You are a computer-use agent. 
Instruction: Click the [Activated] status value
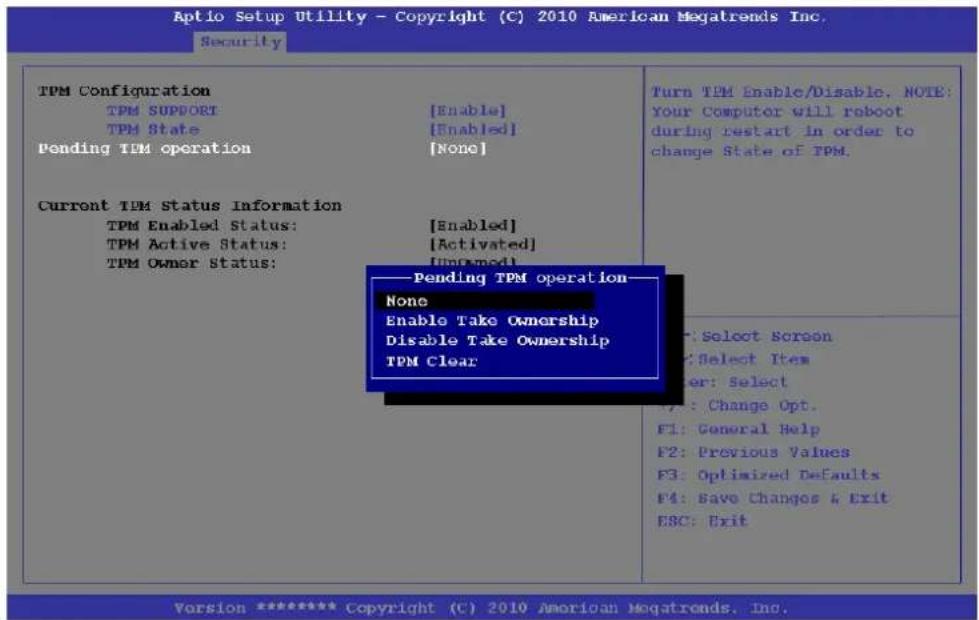click(483, 244)
